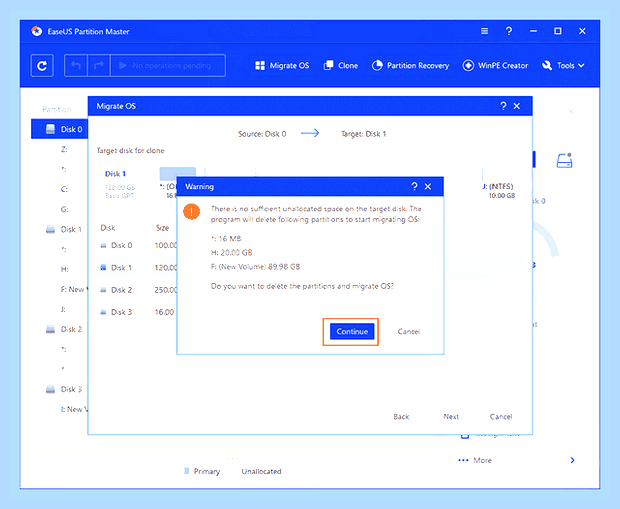Click the Disk column header in list
The width and height of the screenshot is (620, 509).
[x=108, y=228]
